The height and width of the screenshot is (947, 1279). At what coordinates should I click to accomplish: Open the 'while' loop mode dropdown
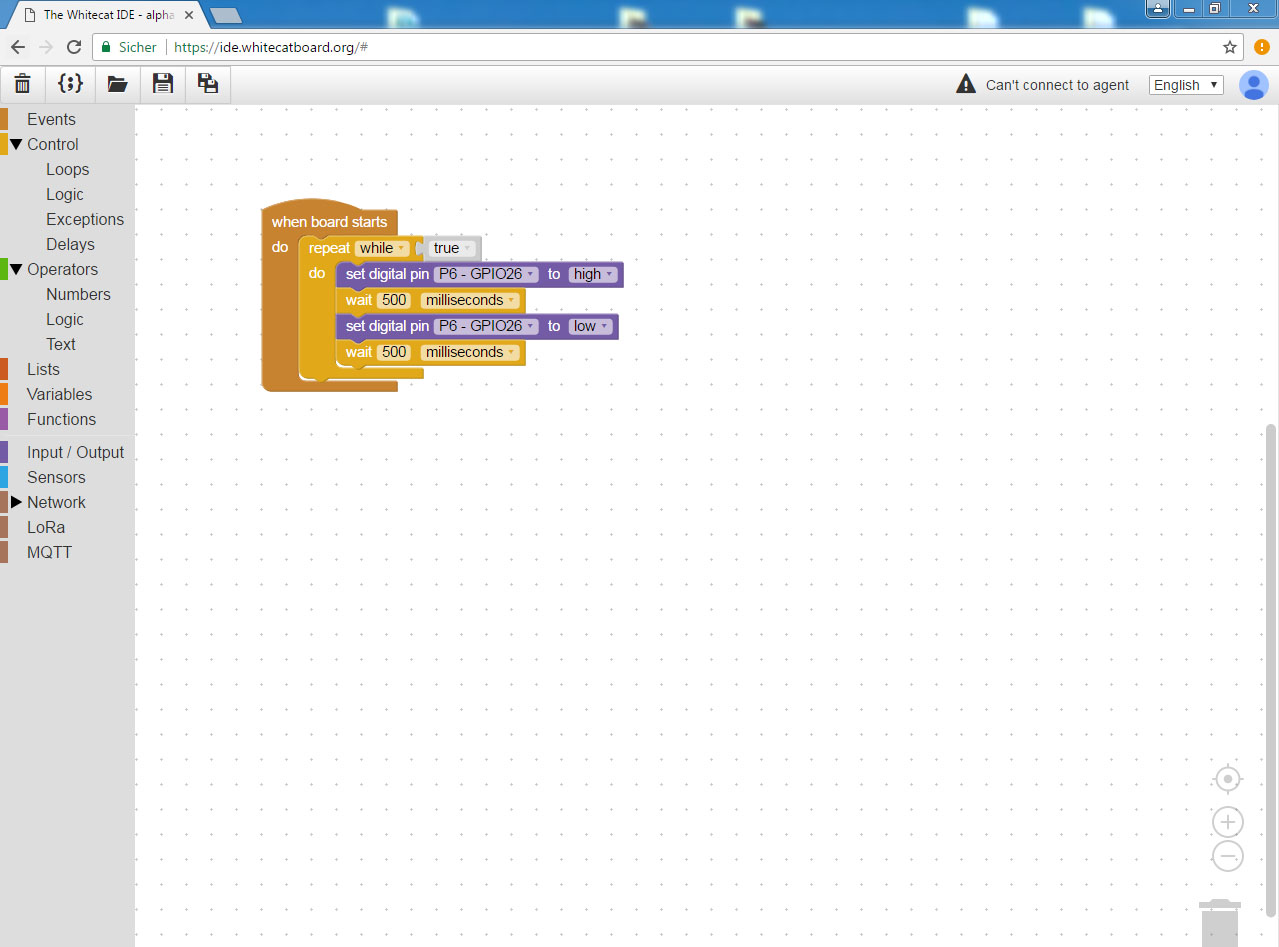click(382, 248)
